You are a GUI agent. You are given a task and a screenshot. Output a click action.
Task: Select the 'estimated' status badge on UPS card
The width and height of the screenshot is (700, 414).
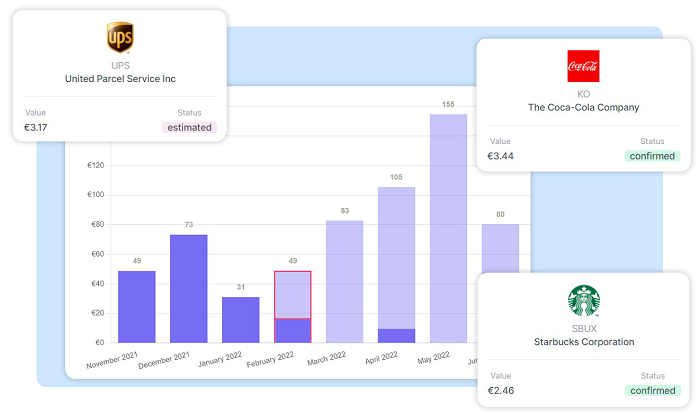click(x=189, y=127)
